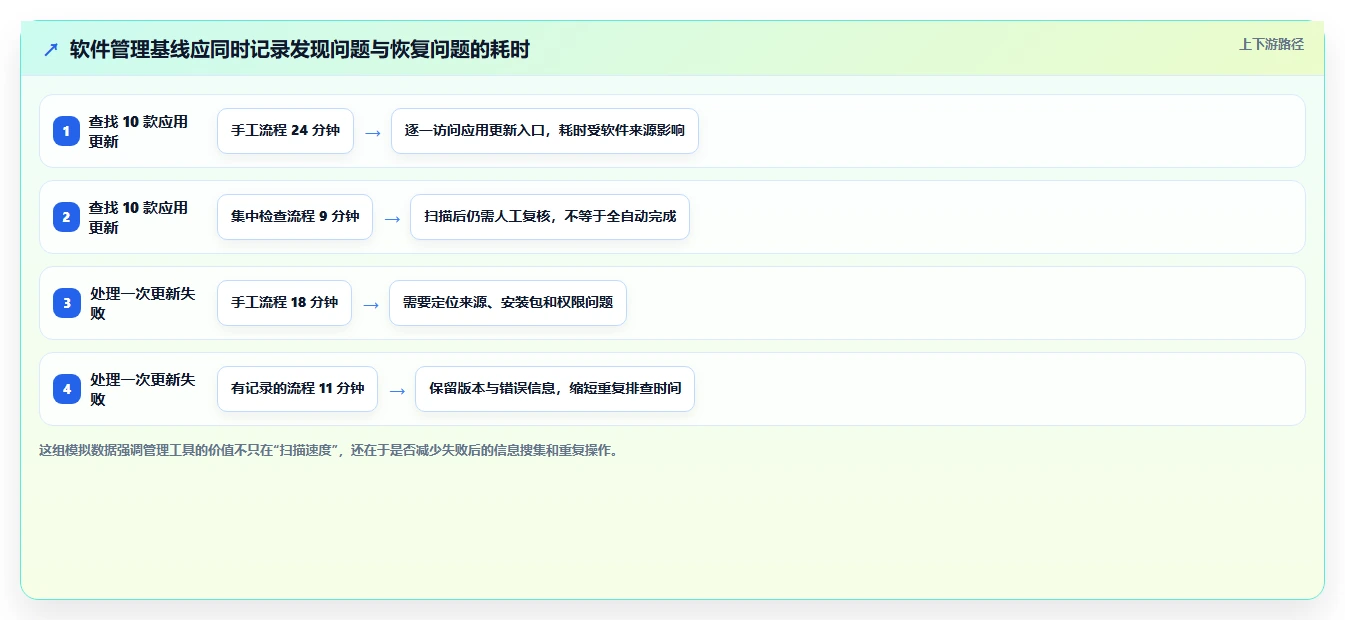Viewport: 1345px width, 620px height.
Task: Click the title 软件管理基线应同时记录发现问题与恢复问题的耗时
Action: point(300,49)
